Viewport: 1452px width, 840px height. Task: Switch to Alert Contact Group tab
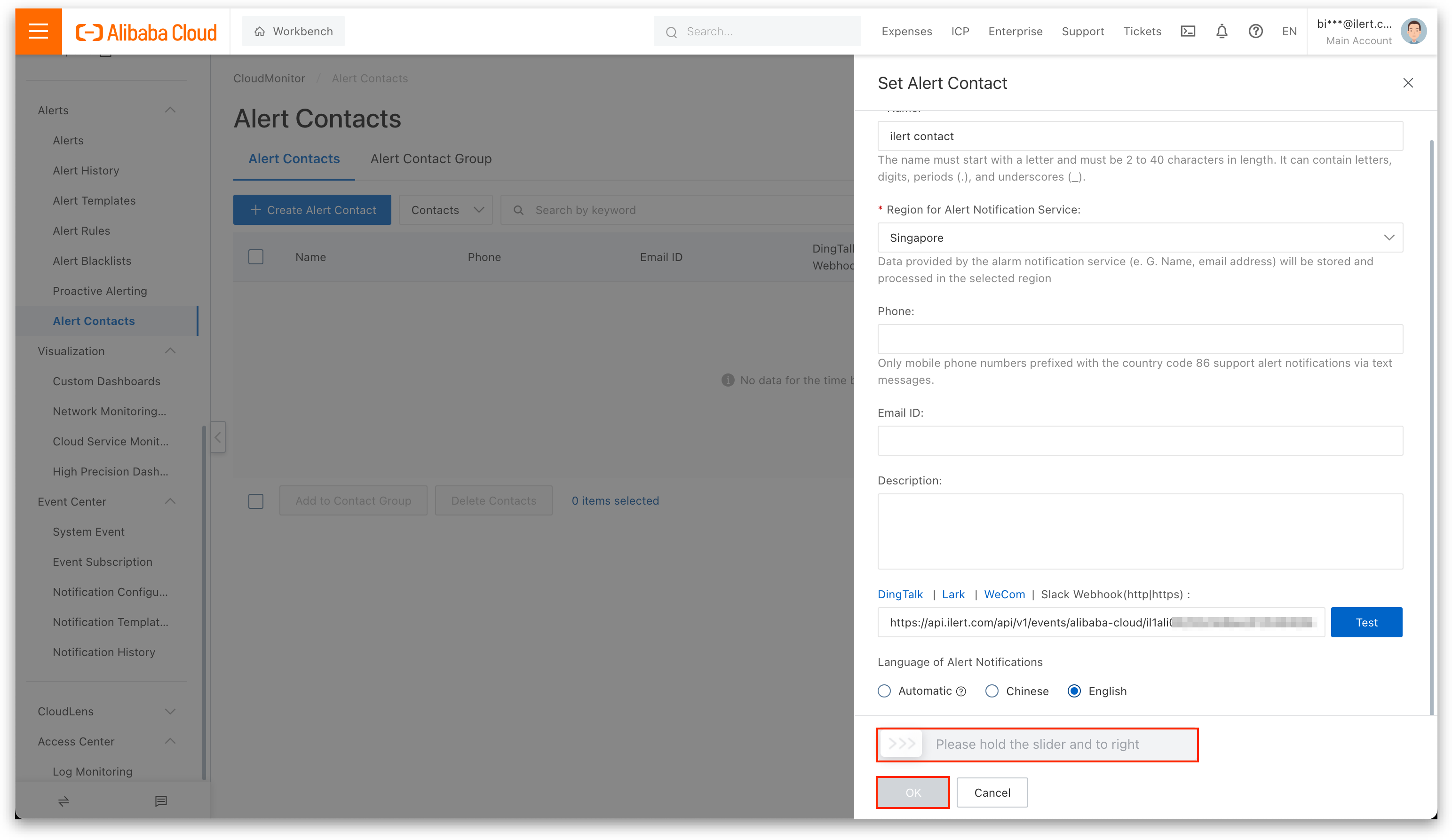[430, 158]
